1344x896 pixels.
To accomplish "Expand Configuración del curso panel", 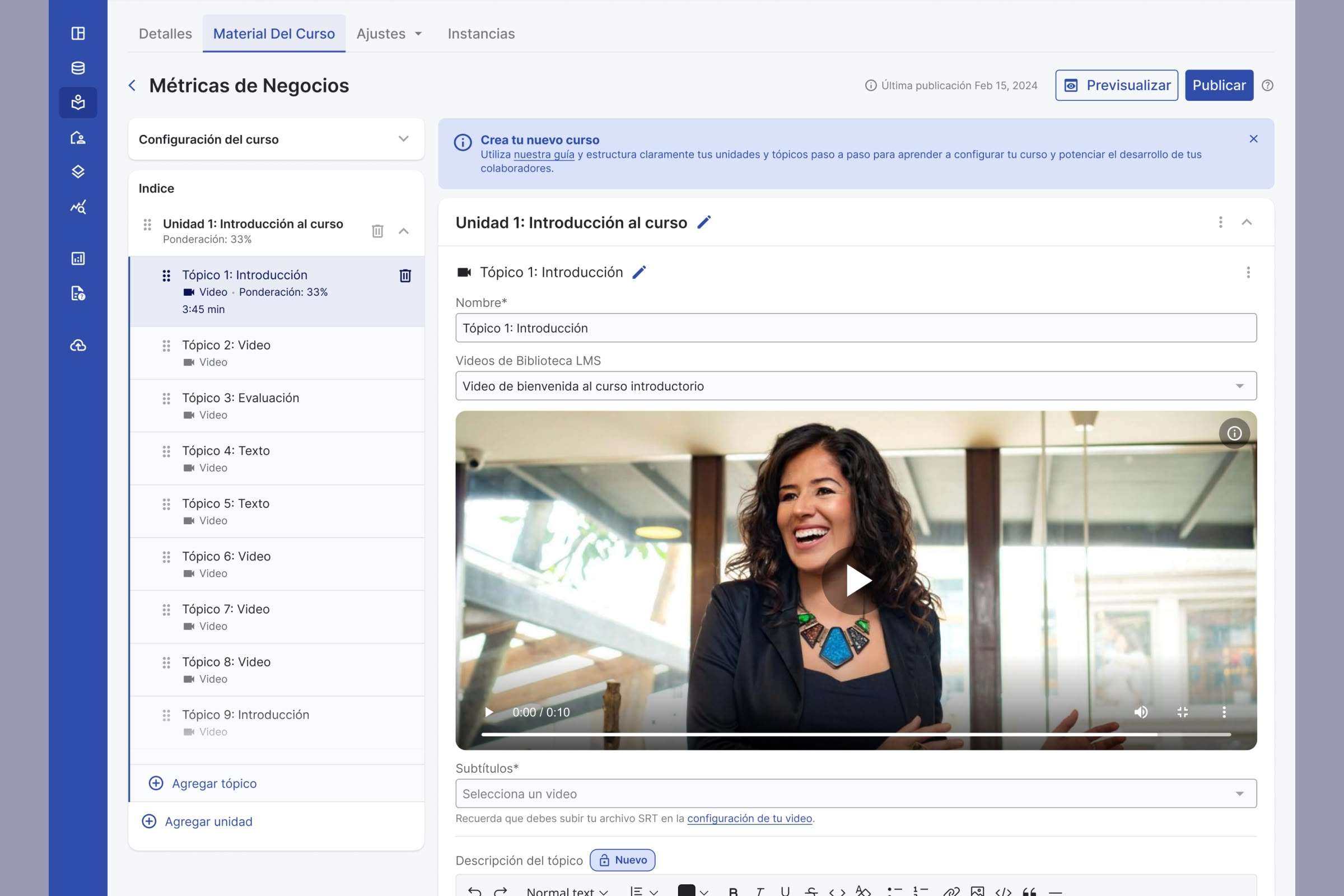I will point(403,139).
